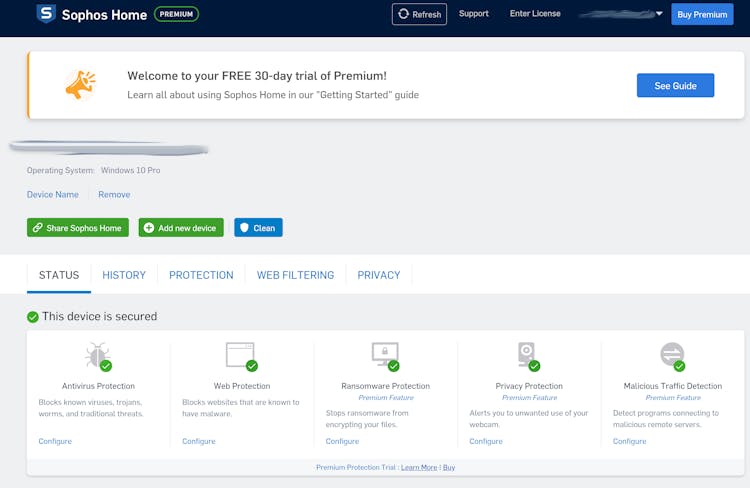750x488 pixels.
Task: Click the Buy link in trial footer
Action: point(449,467)
